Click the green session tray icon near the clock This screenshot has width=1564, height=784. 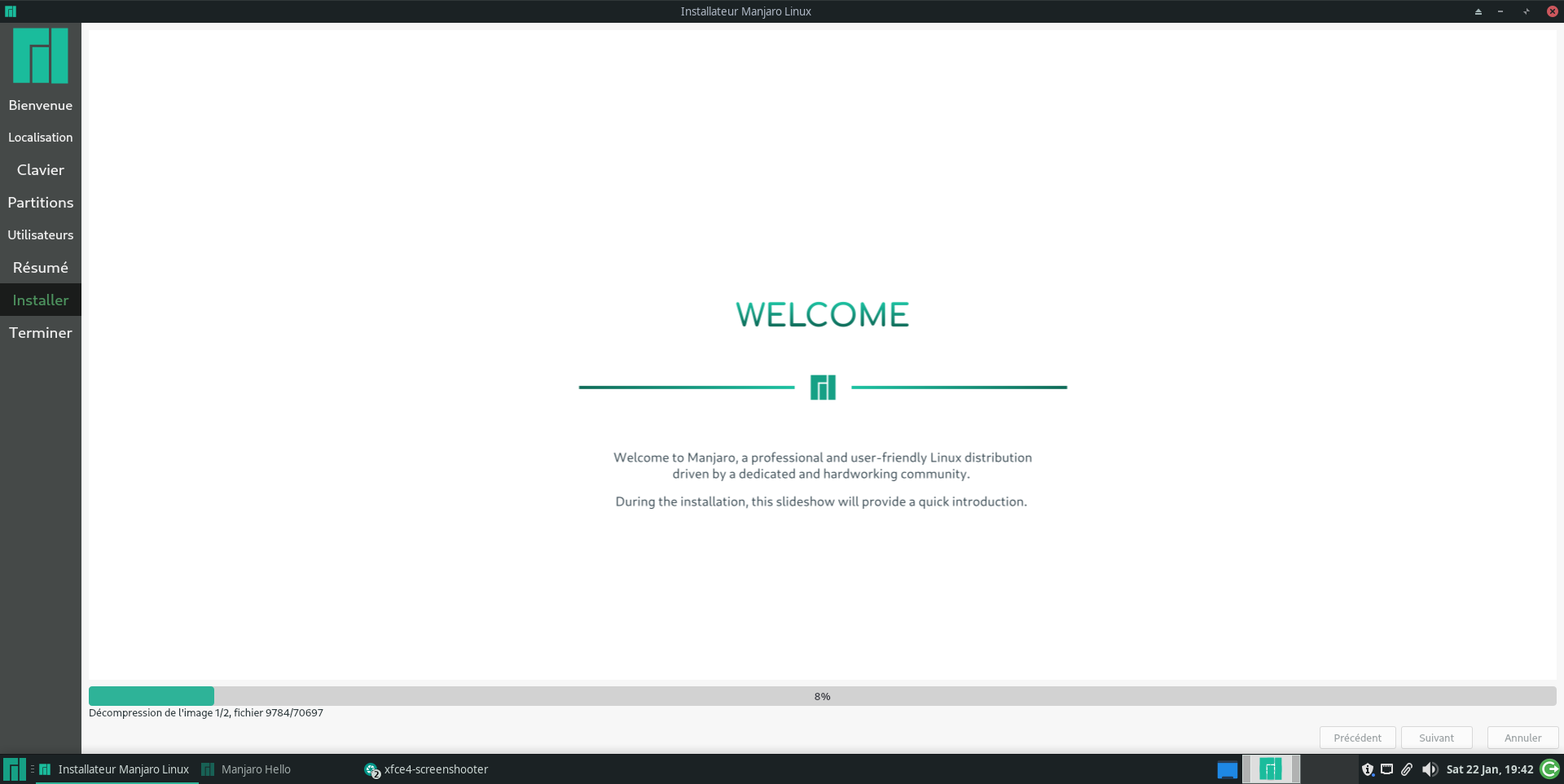(x=1549, y=769)
